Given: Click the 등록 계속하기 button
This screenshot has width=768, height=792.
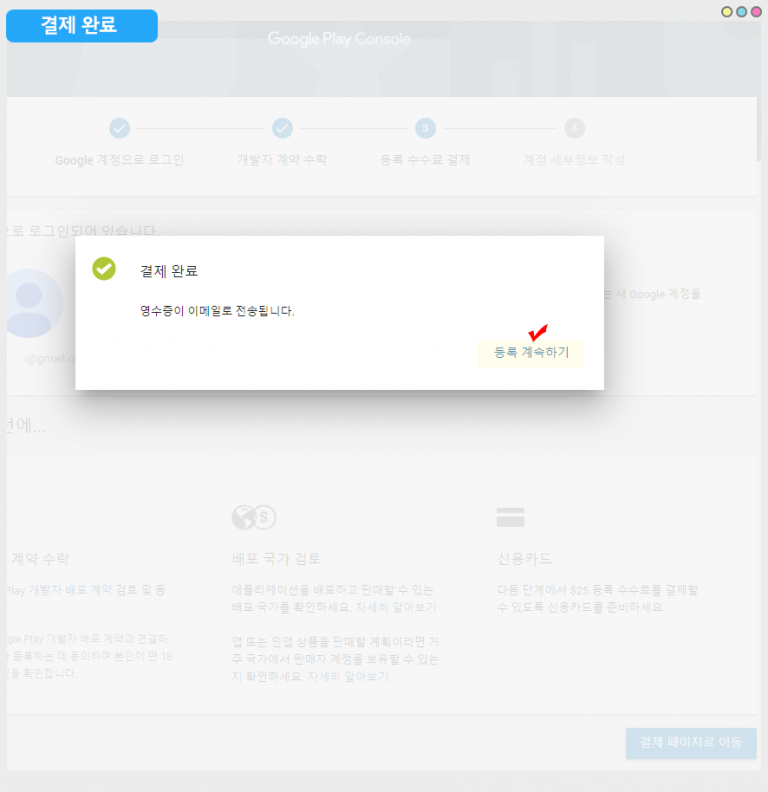Looking at the screenshot, I should 530,353.
